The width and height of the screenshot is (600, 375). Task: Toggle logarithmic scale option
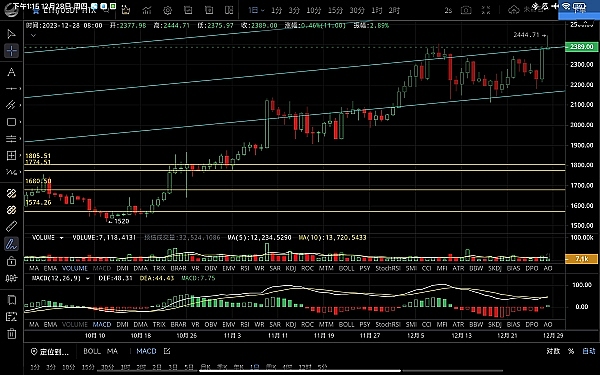coord(553,351)
